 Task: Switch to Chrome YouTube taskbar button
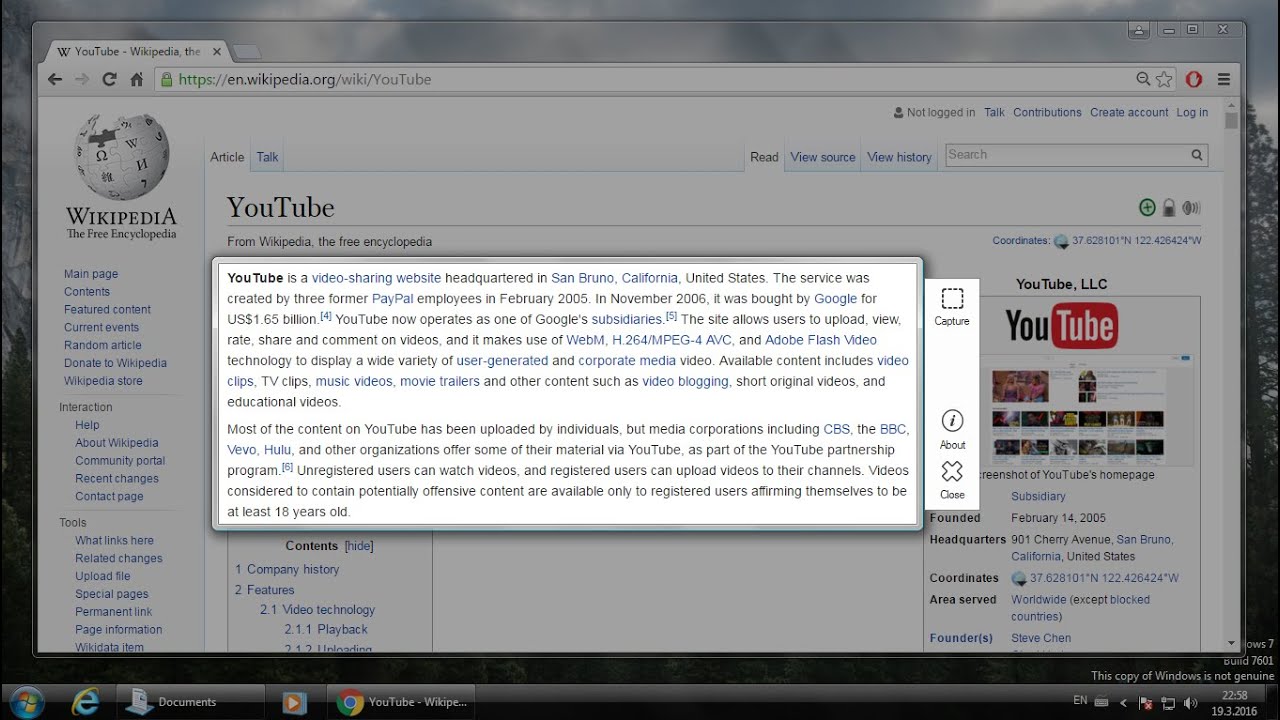[403, 702]
